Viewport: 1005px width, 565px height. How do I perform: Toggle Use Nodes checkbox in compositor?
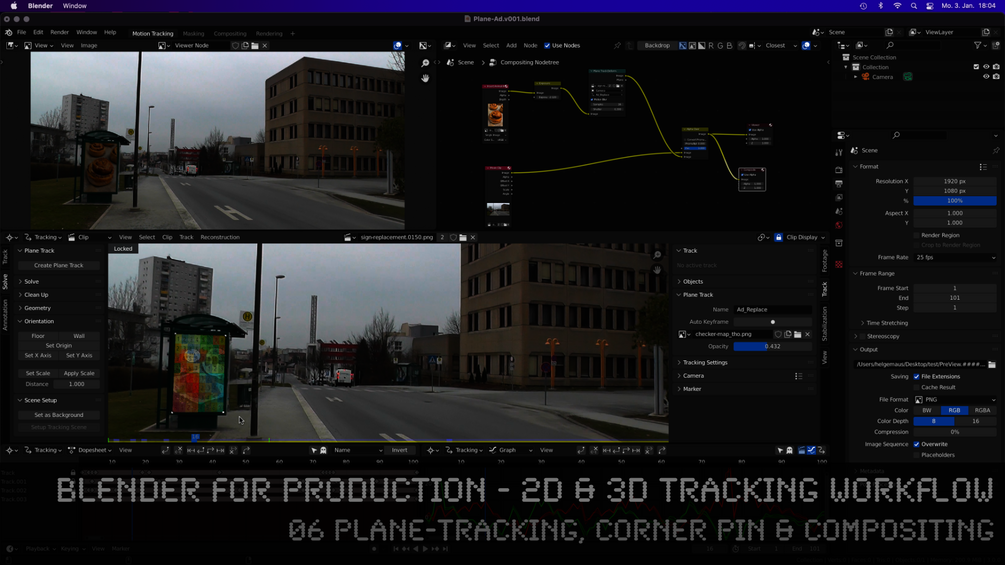pyautogui.click(x=547, y=45)
